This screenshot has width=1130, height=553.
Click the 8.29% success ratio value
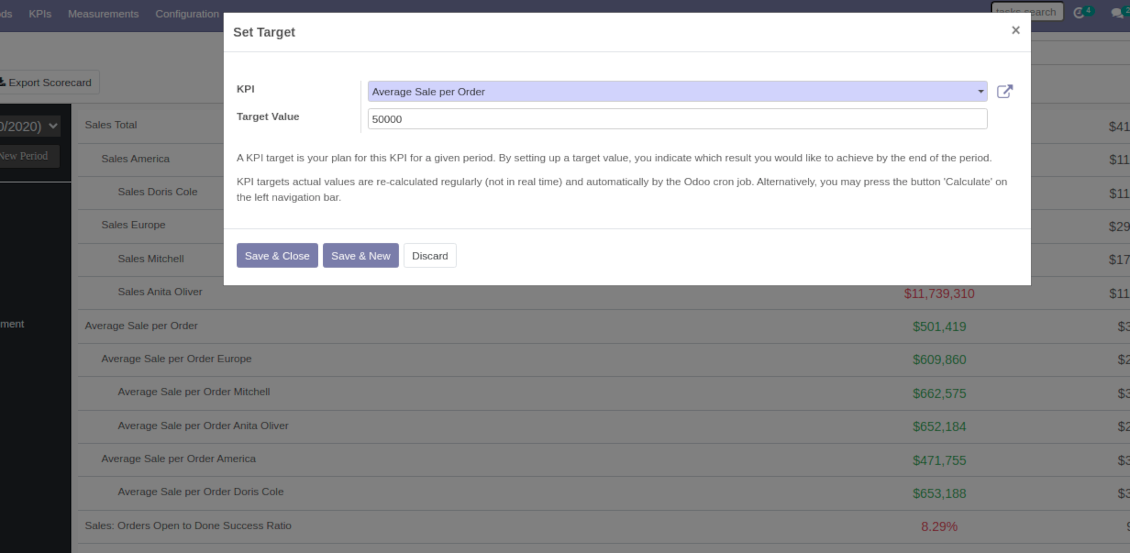pyautogui.click(x=939, y=526)
